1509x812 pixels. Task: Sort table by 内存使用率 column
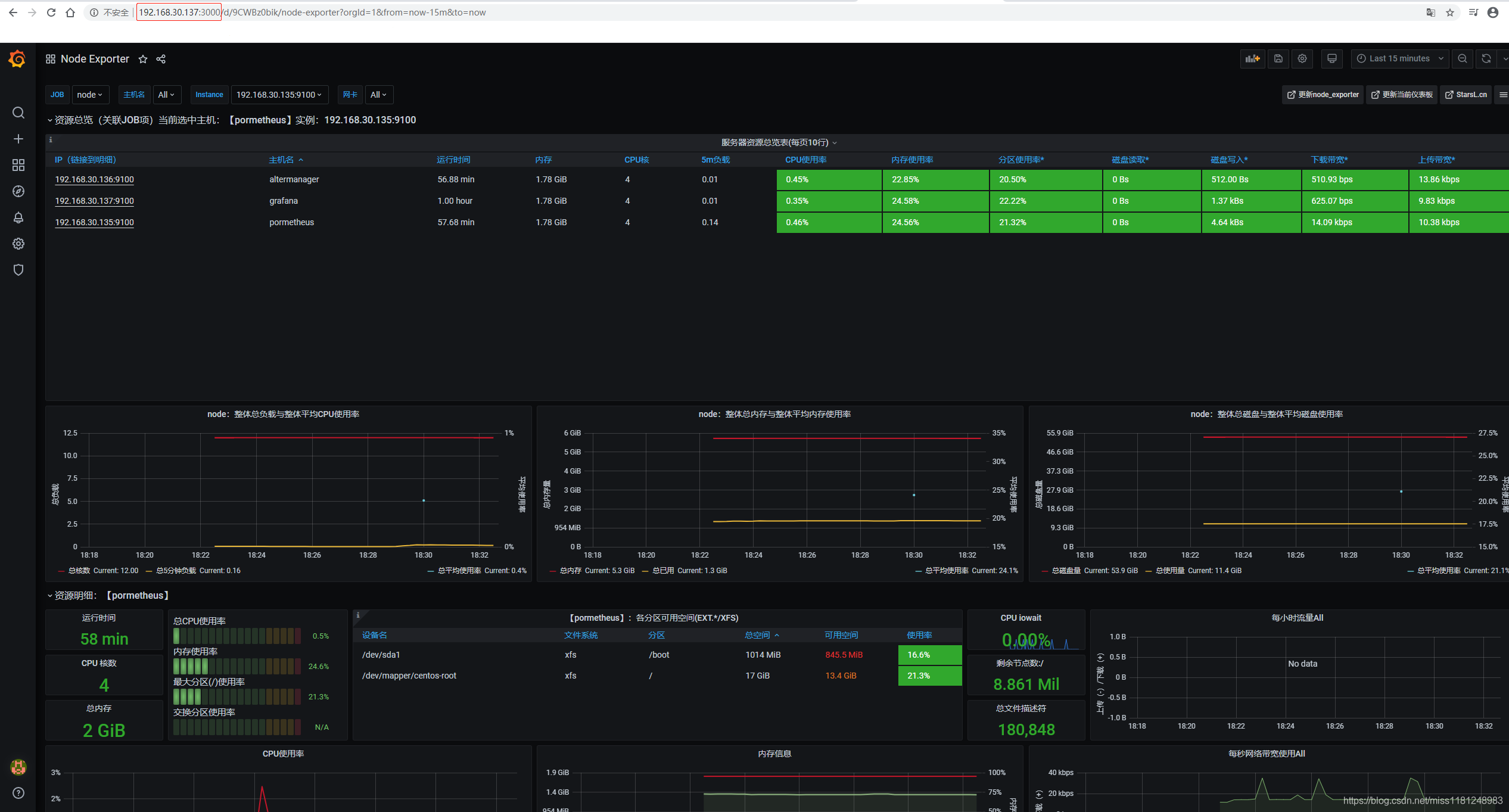point(912,160)
